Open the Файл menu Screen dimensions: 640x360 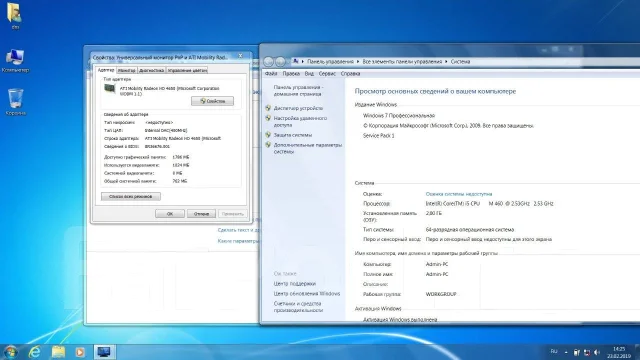(x=271, y=74)
